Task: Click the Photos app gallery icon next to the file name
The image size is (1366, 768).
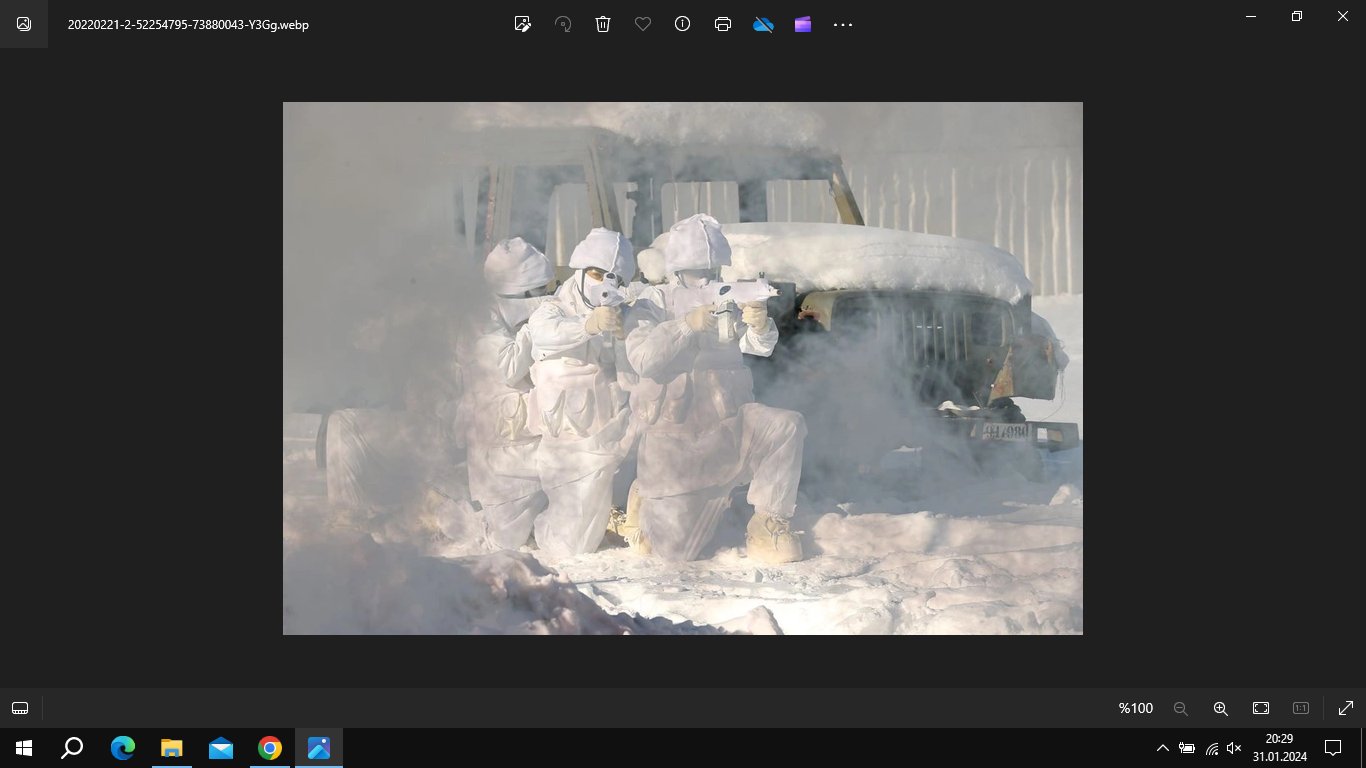Action: coord(24,24)
